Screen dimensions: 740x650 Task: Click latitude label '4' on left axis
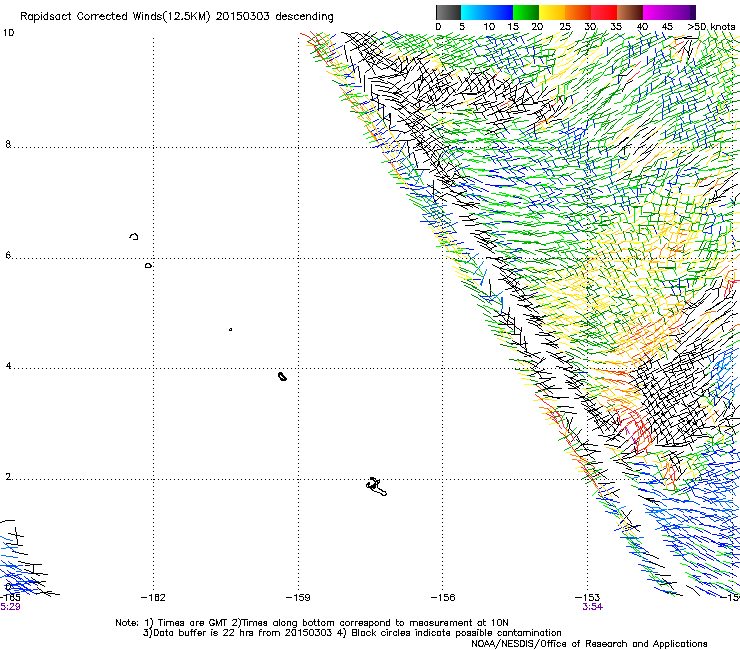8,365
